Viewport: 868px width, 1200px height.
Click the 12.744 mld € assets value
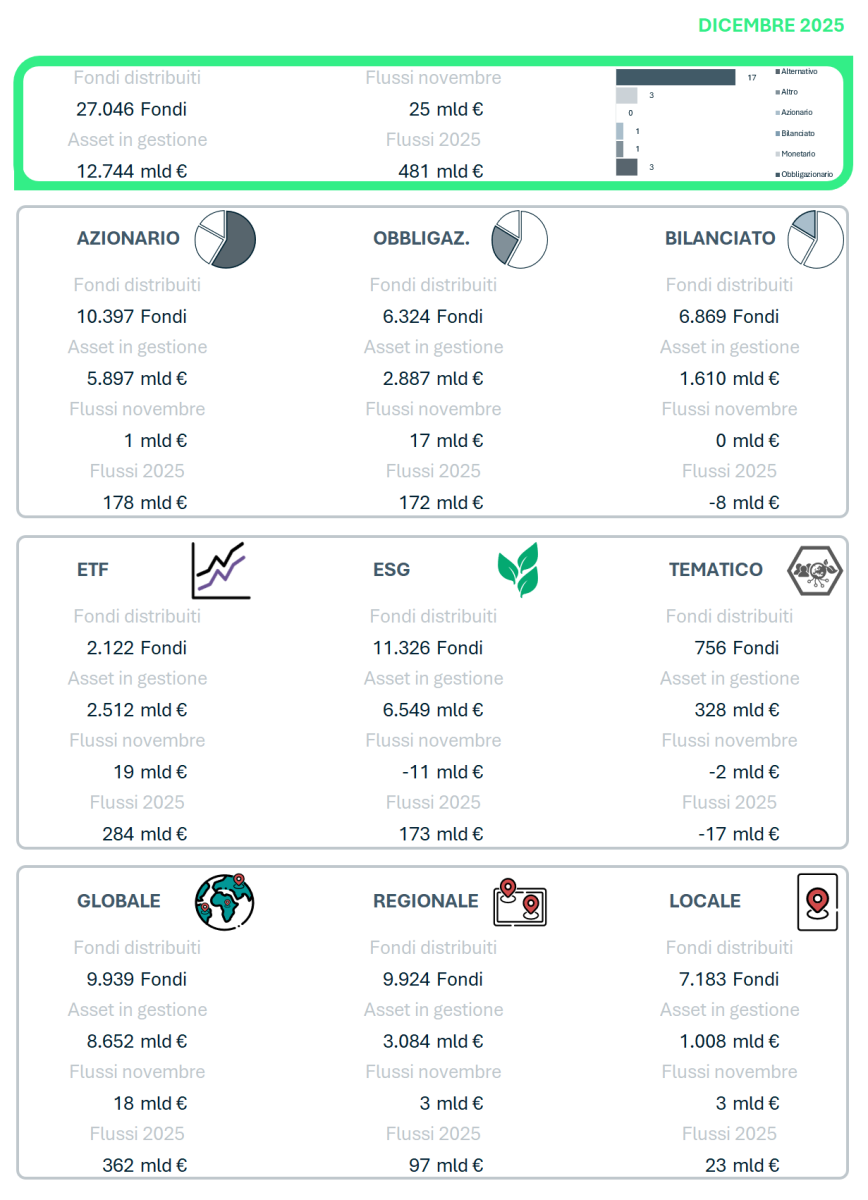click(132, 171)
